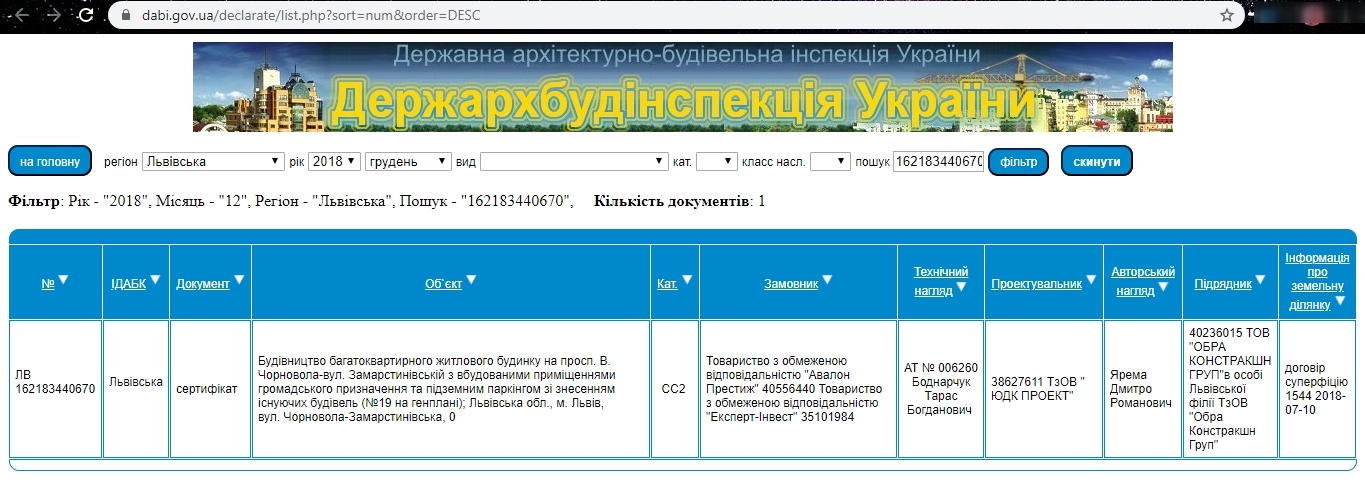The image size is (1365, 490).
Task: Click the sort arrow next to Проектувальник
Action: [1092, 280]
